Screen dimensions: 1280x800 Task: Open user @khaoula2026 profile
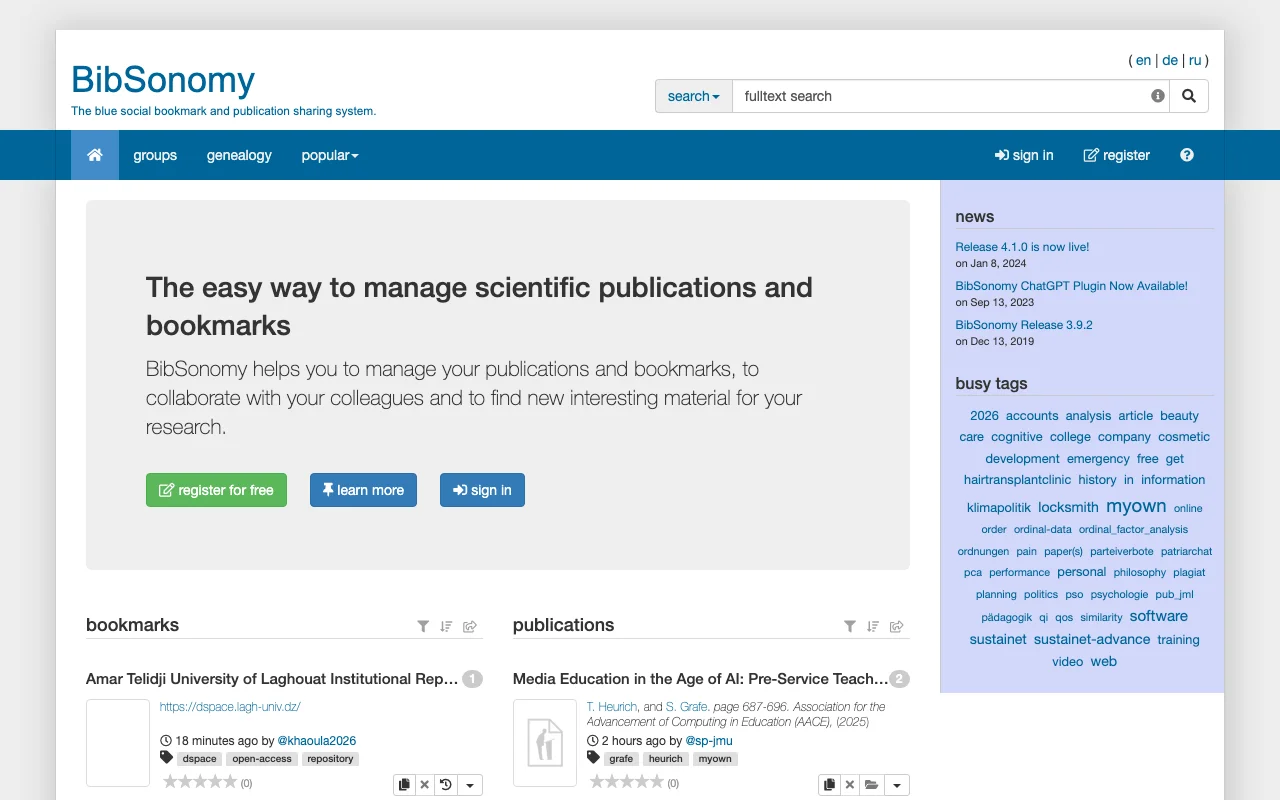point(317,741)
